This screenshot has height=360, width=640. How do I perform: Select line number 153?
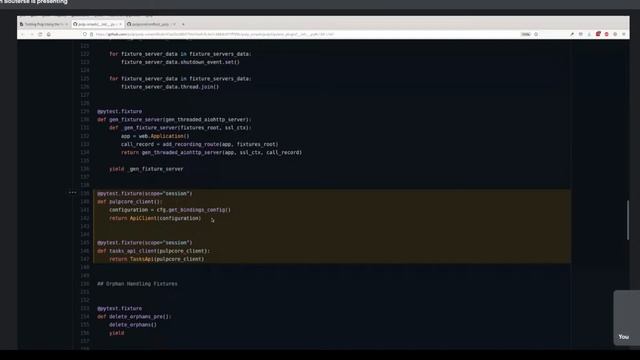click(x=84, y=309)
